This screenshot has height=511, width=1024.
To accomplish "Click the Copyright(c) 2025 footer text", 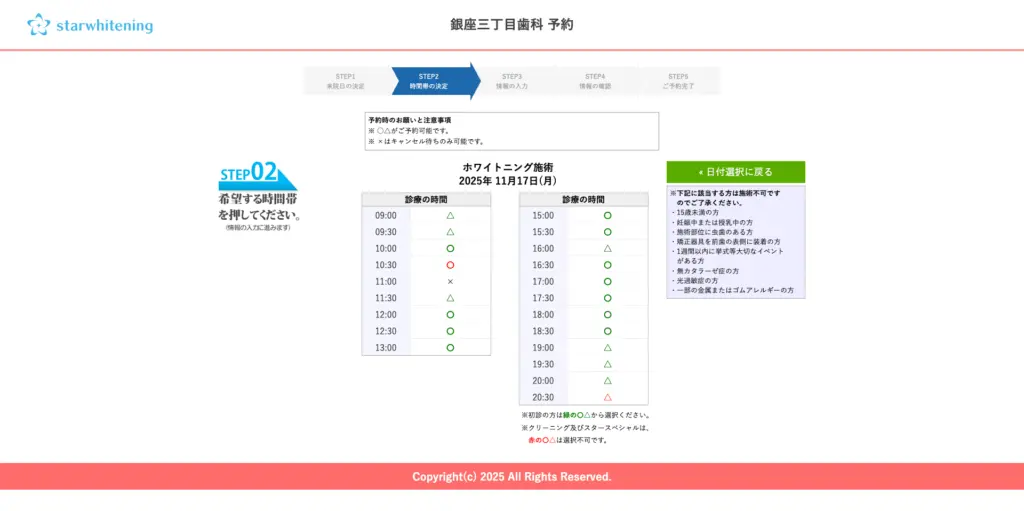I will (x=512, y=476).
